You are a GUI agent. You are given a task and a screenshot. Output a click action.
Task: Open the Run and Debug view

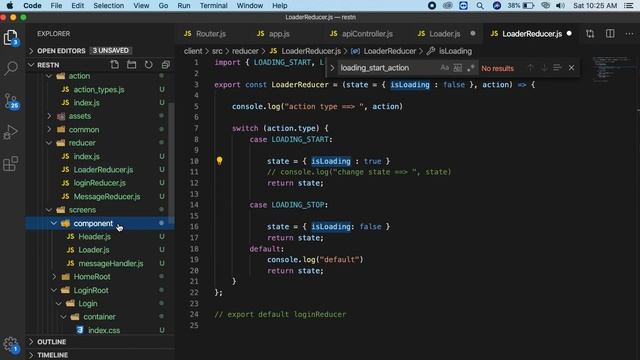[11, 132]
